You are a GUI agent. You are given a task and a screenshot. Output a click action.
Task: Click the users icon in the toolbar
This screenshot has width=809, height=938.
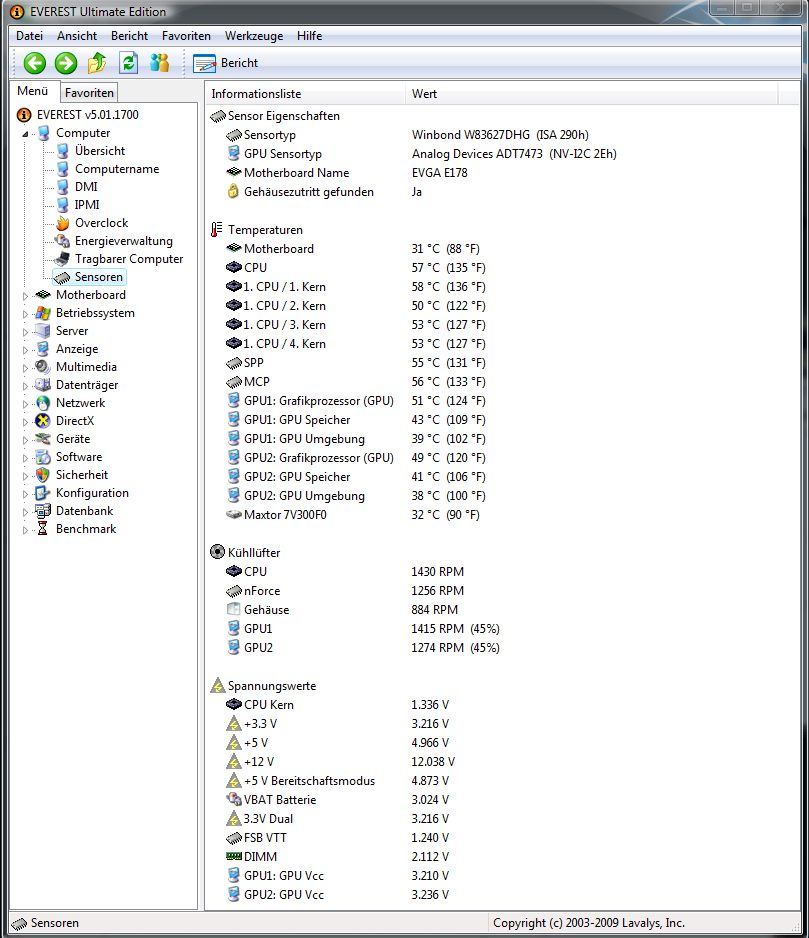point(159,63)
